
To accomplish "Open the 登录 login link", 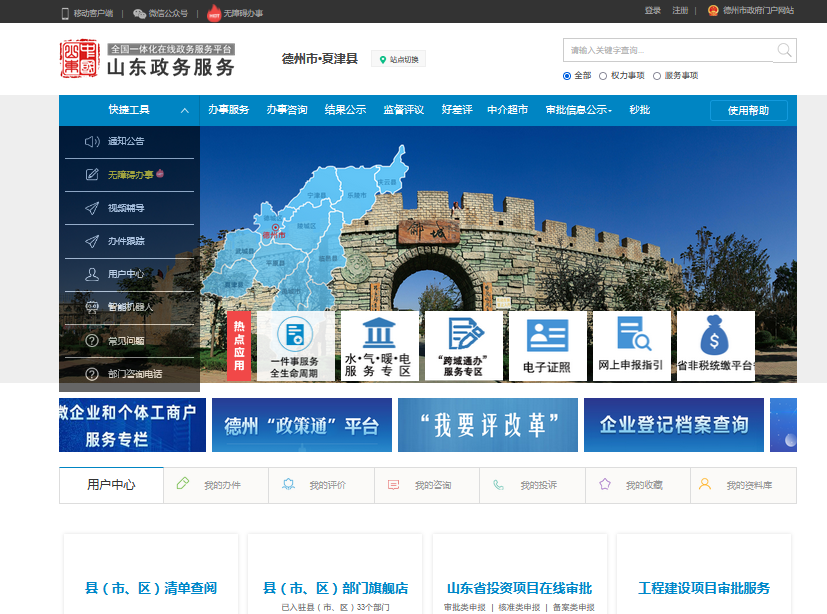I will pyautogui.click(x=653, y=11).
